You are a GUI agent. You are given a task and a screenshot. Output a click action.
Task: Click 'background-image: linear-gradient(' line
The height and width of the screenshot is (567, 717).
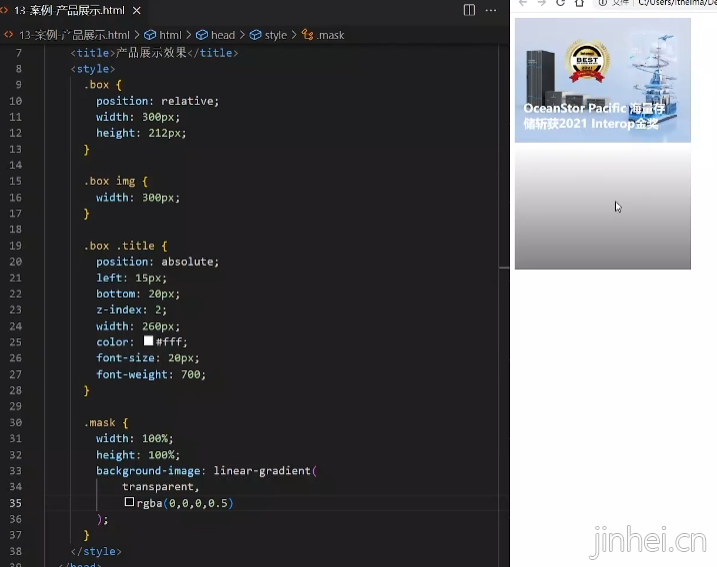point(207,471)
